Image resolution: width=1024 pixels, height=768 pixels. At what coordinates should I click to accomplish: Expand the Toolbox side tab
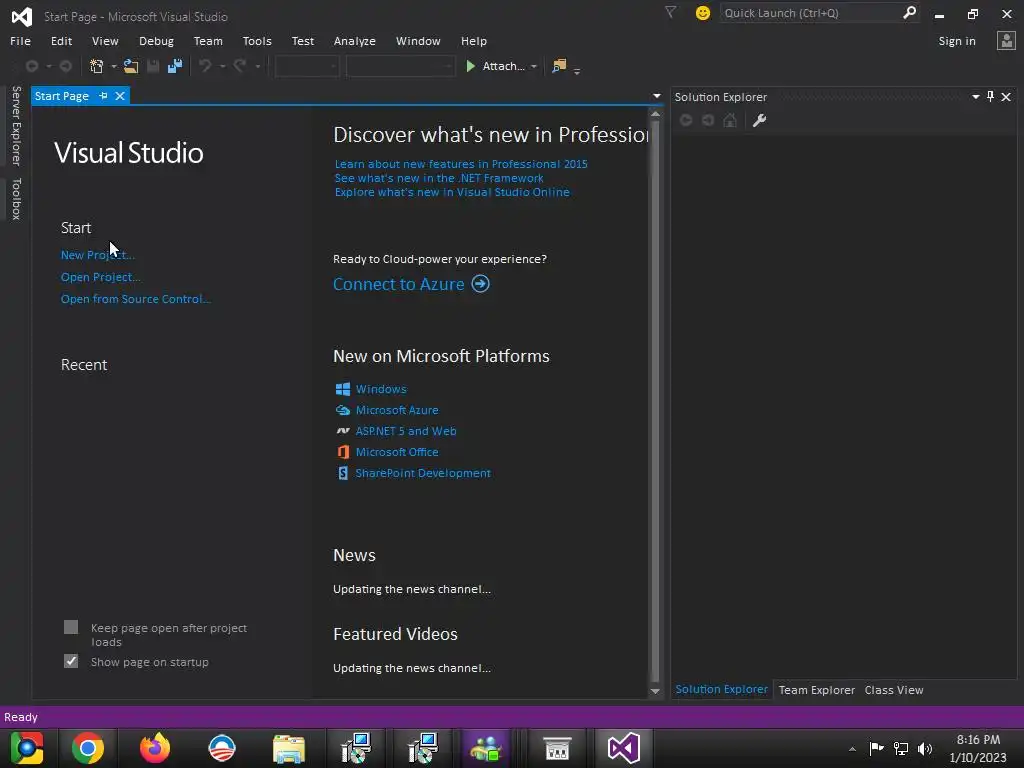16,199
